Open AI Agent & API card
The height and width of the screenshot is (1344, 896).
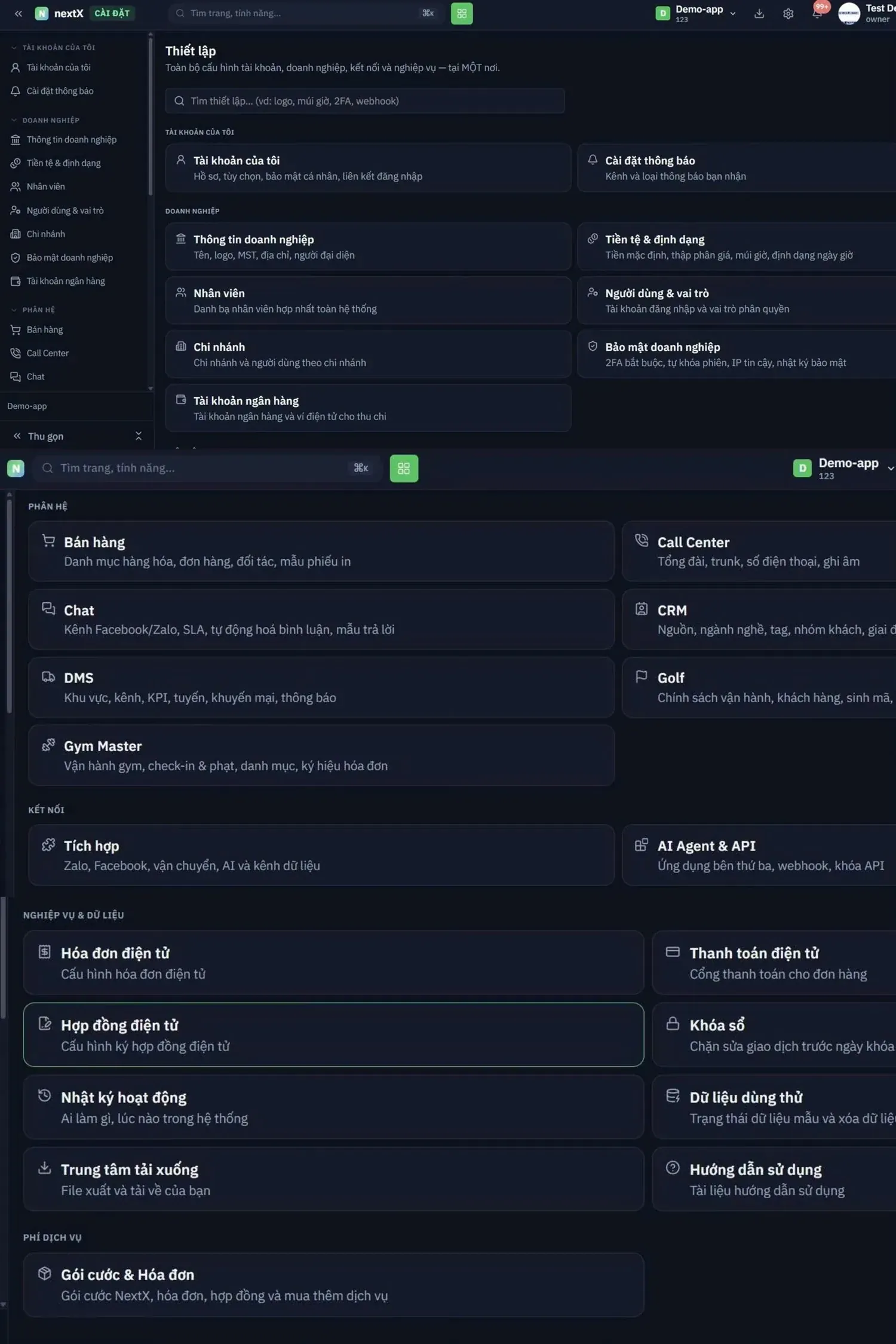tap(759, 855)
